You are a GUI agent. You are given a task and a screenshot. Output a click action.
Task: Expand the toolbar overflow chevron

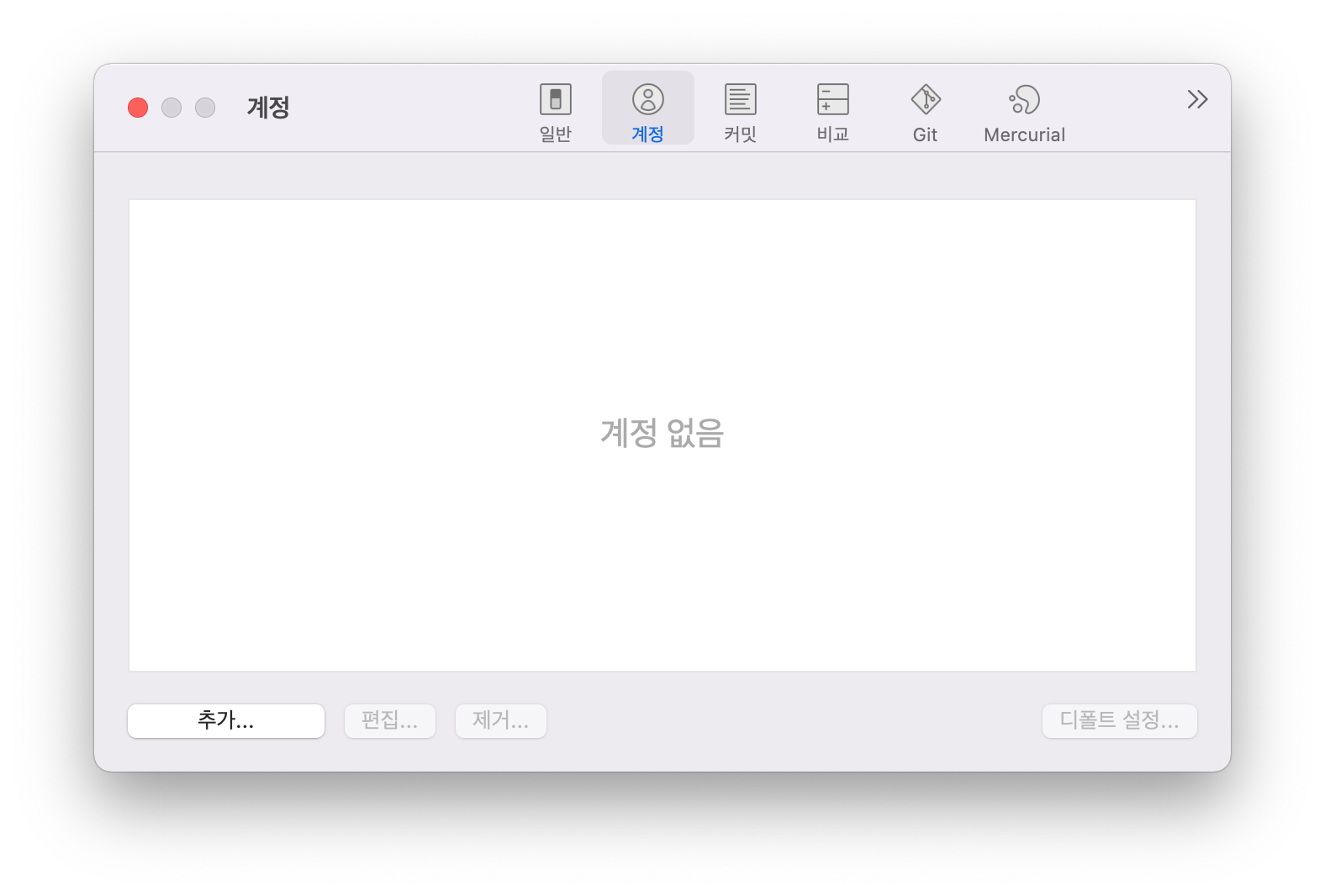point(1197,99)
